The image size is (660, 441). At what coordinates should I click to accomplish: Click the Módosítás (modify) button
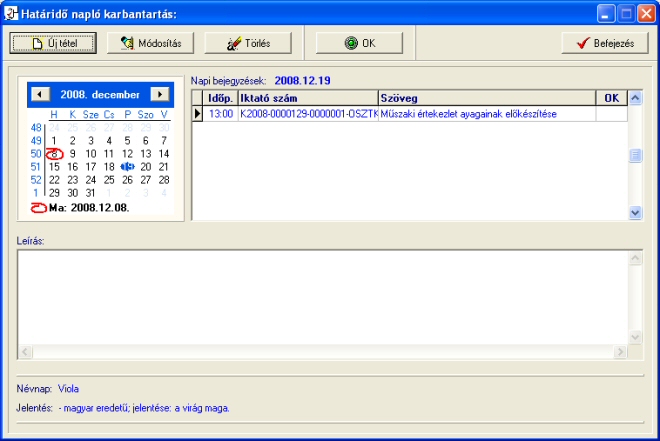tap(150, 43)
